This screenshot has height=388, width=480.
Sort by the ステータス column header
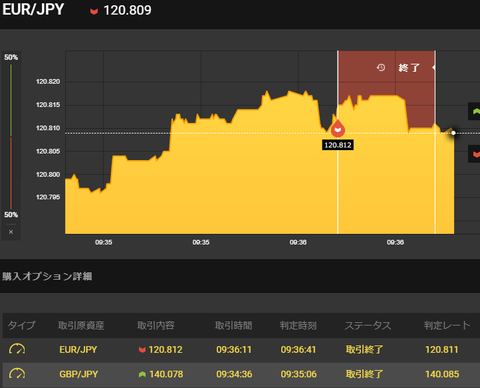368,325
